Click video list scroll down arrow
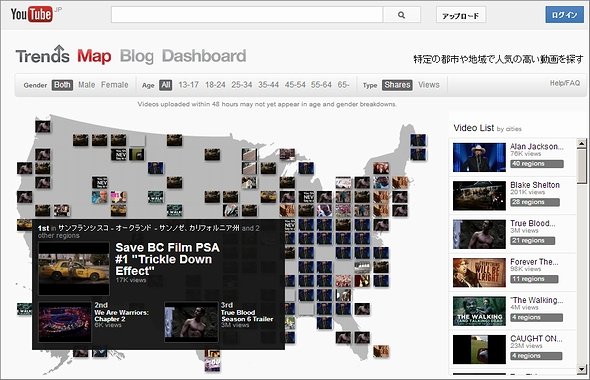 tap(581, 369)
